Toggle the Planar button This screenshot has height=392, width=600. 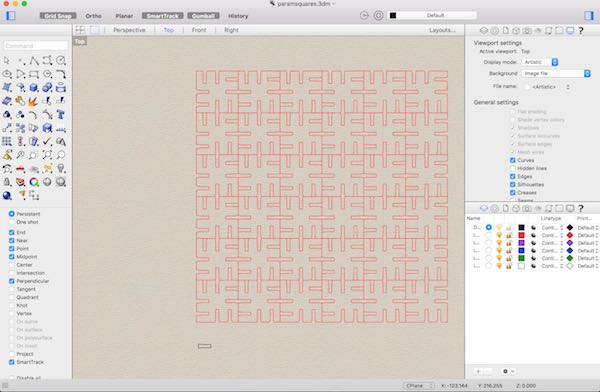click(x=124, y=16)
